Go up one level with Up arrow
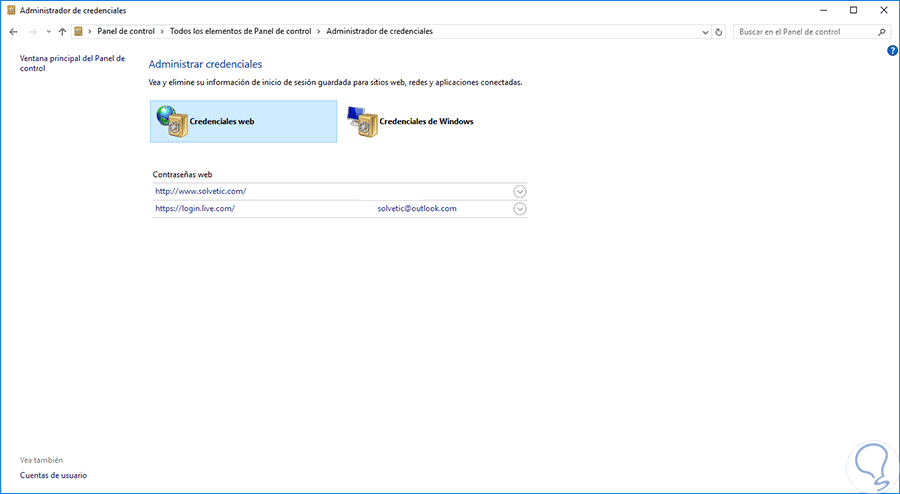This screenshot has width=900, height=494. click(x=63, y=32)
